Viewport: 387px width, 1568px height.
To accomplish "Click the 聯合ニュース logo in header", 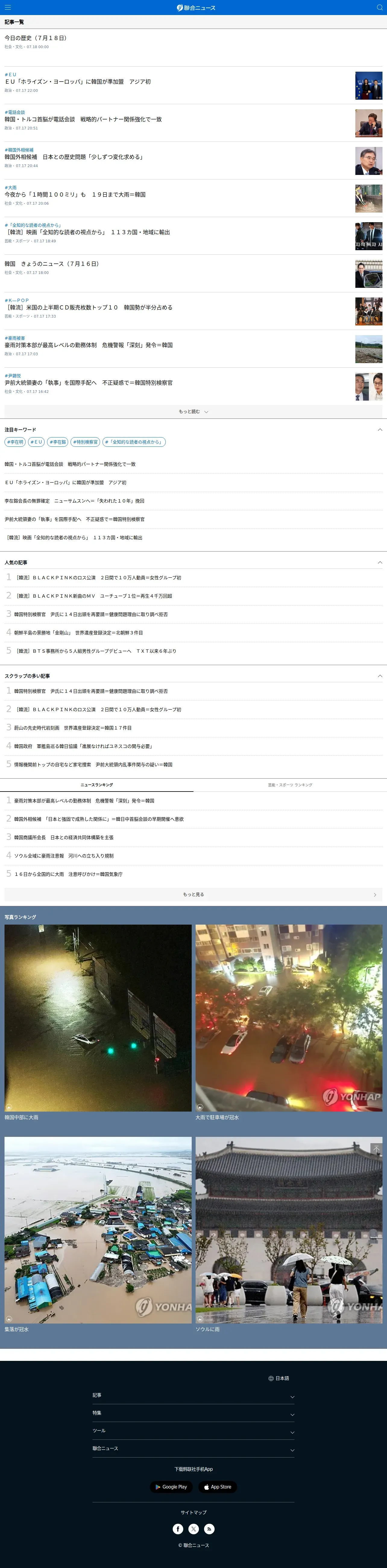I will tap(196, 7).
